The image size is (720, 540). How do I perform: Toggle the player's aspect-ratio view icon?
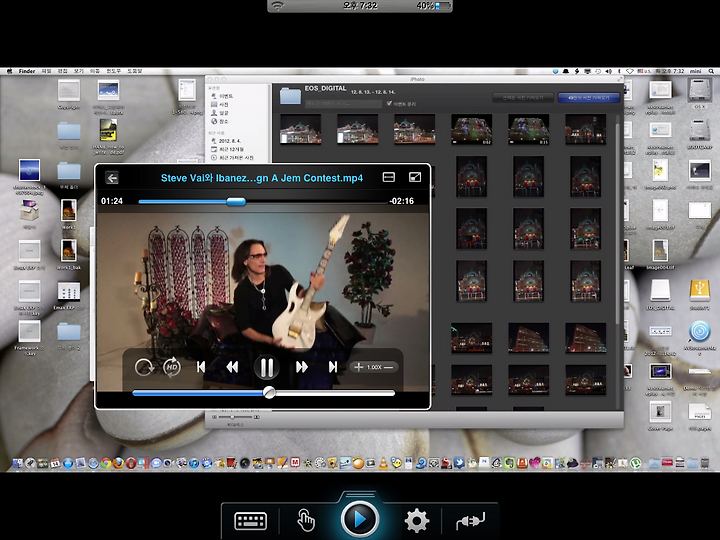[388, 177]
